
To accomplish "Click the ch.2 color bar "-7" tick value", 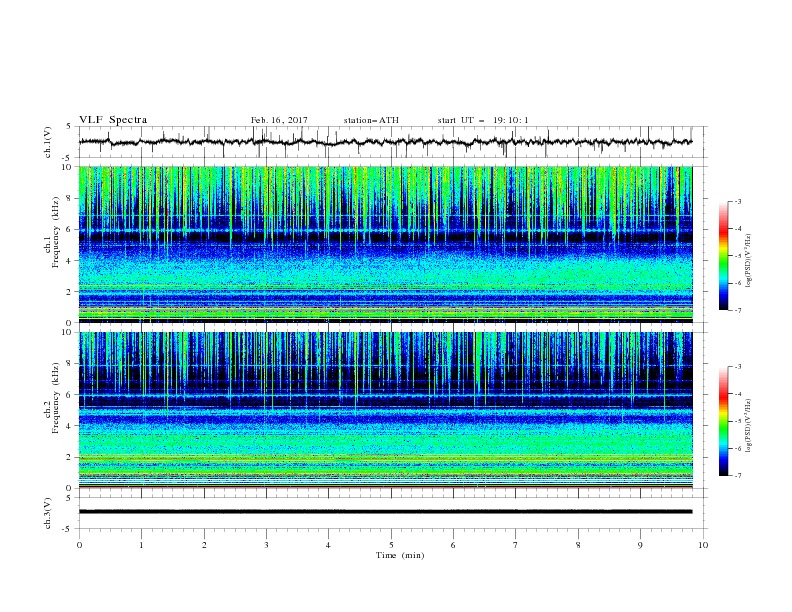I will 738,476.
